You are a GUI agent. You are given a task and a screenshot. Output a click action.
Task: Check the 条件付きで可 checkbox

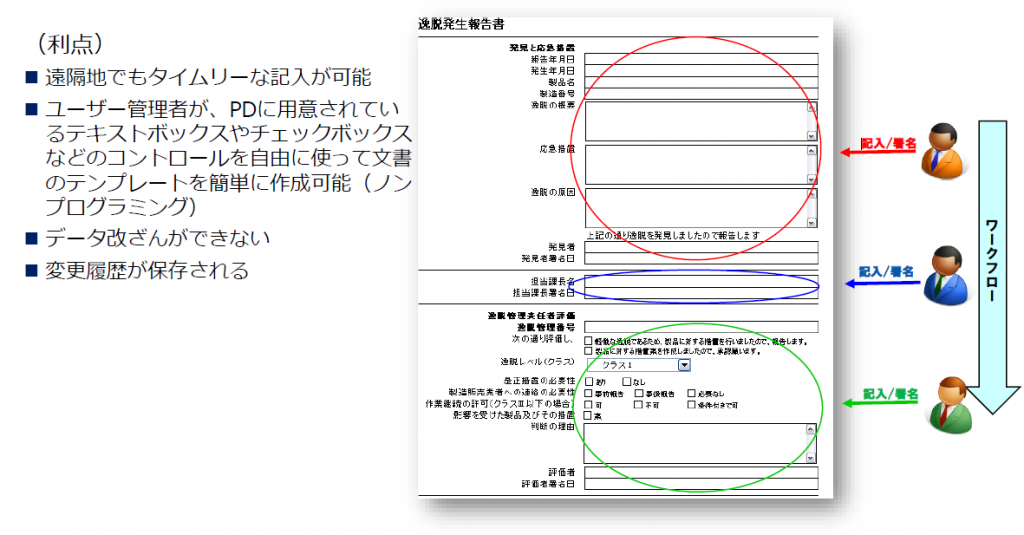(x=691, y=404)
